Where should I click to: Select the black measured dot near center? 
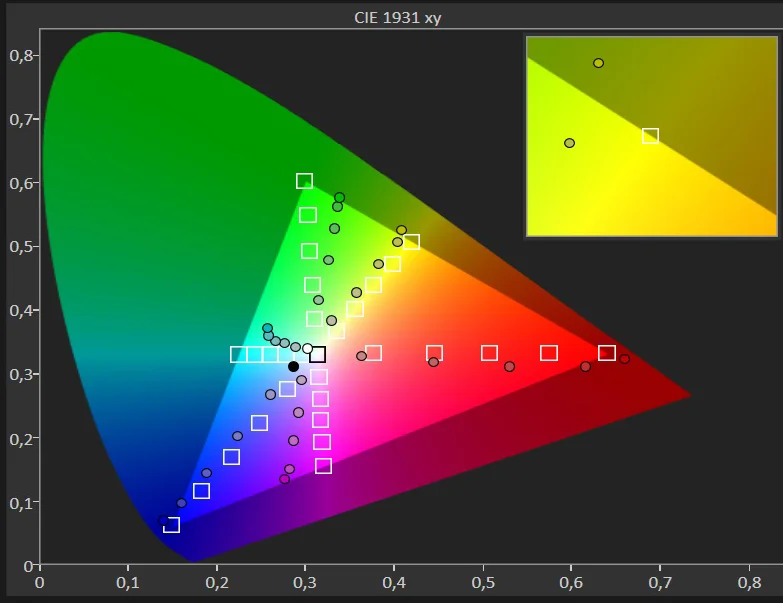point(293,366)
